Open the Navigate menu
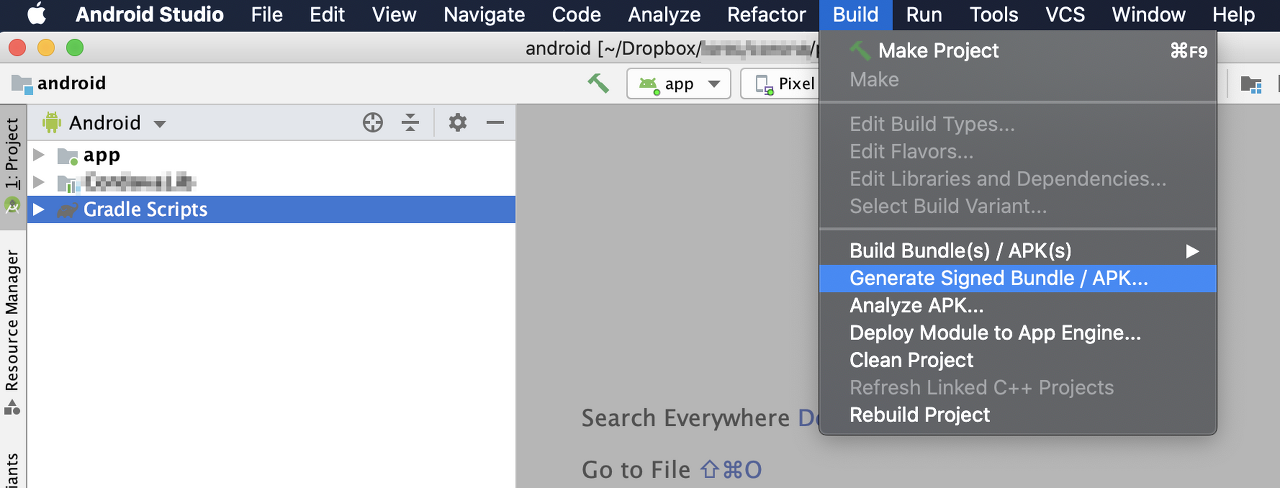The width and height of the screenshot is (1280, 488). point(484,14)
